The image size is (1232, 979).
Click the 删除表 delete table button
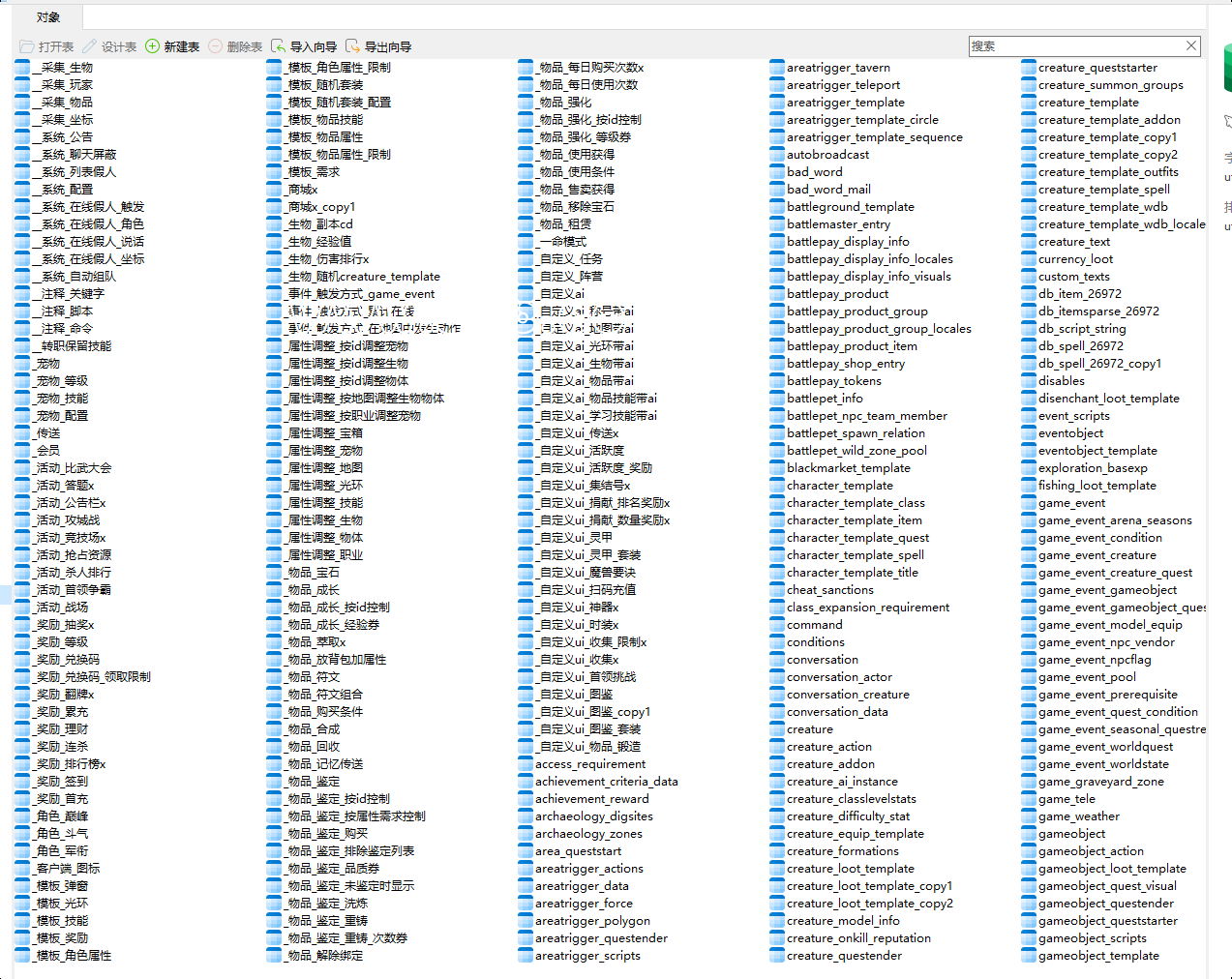[235, 46]
